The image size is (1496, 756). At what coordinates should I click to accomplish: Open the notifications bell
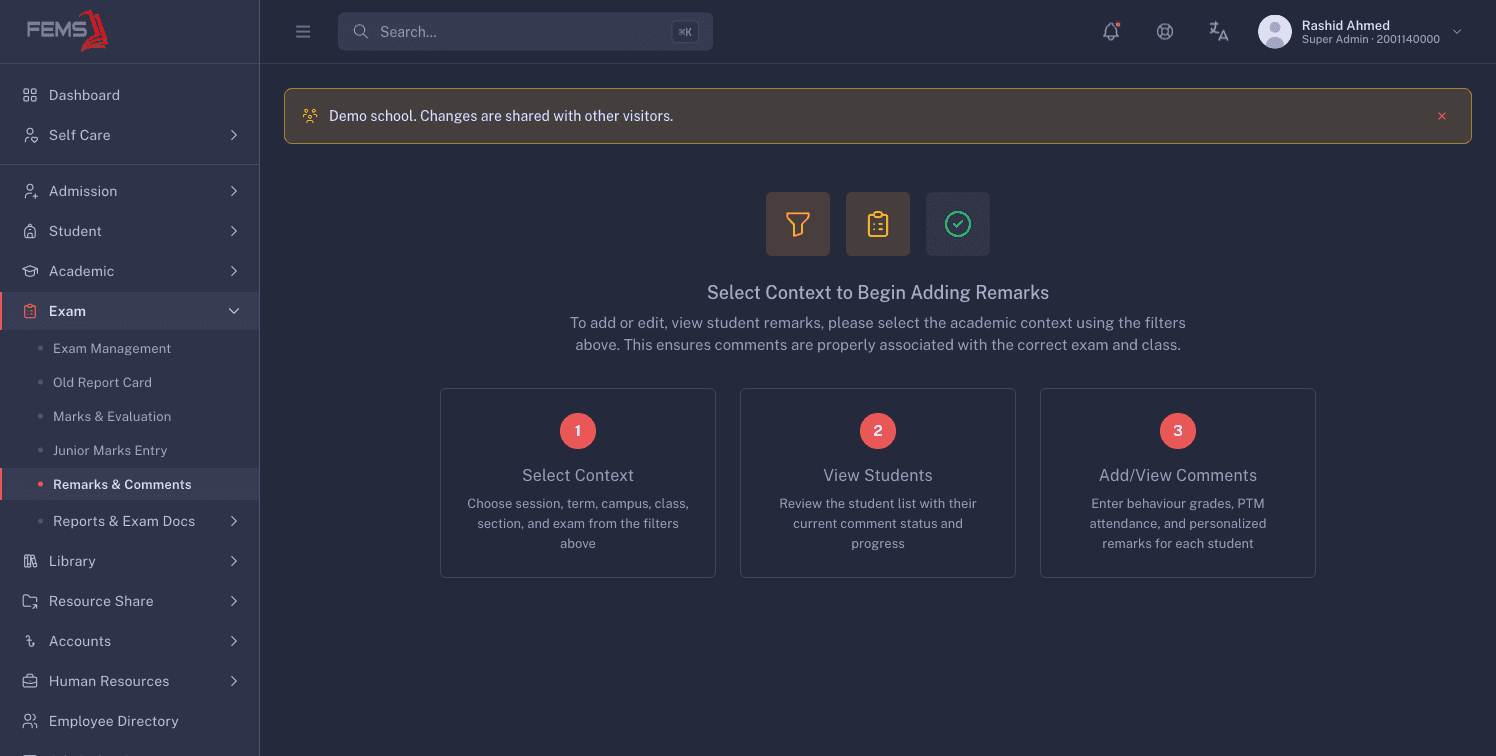[x=1111, y=32]
